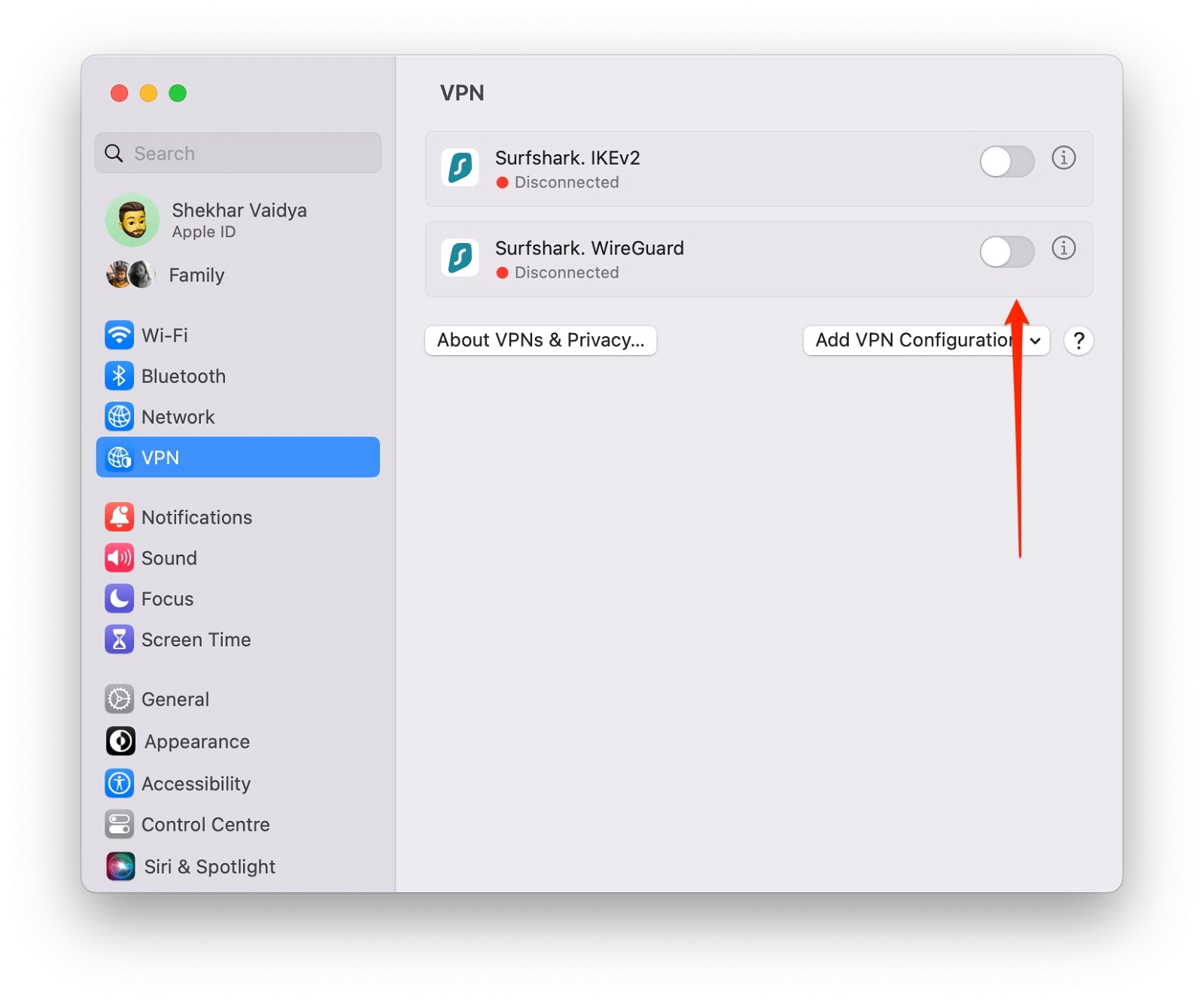This screenshot has height=1000, width=1204.
Task: Open Accessibility settings
Action: 238,783
